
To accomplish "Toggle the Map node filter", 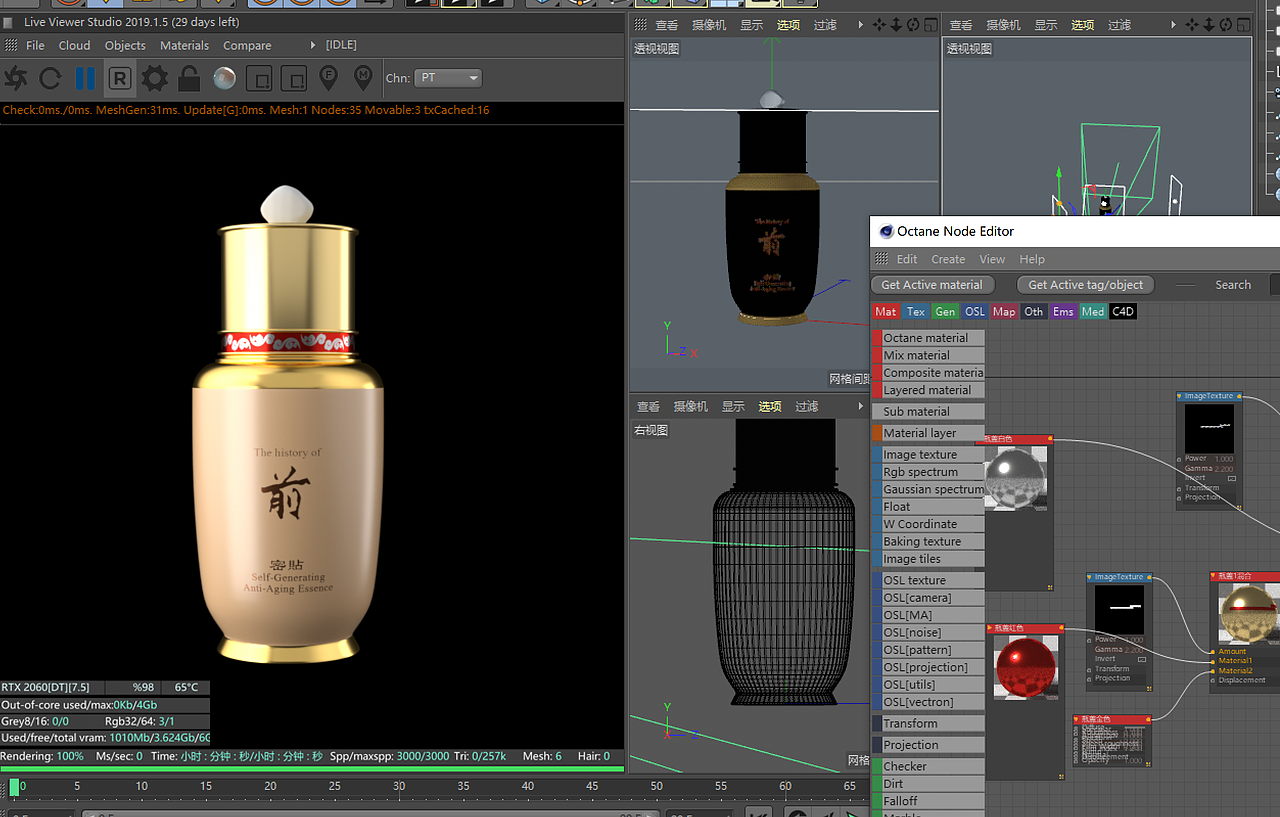I will [1004, 312].
